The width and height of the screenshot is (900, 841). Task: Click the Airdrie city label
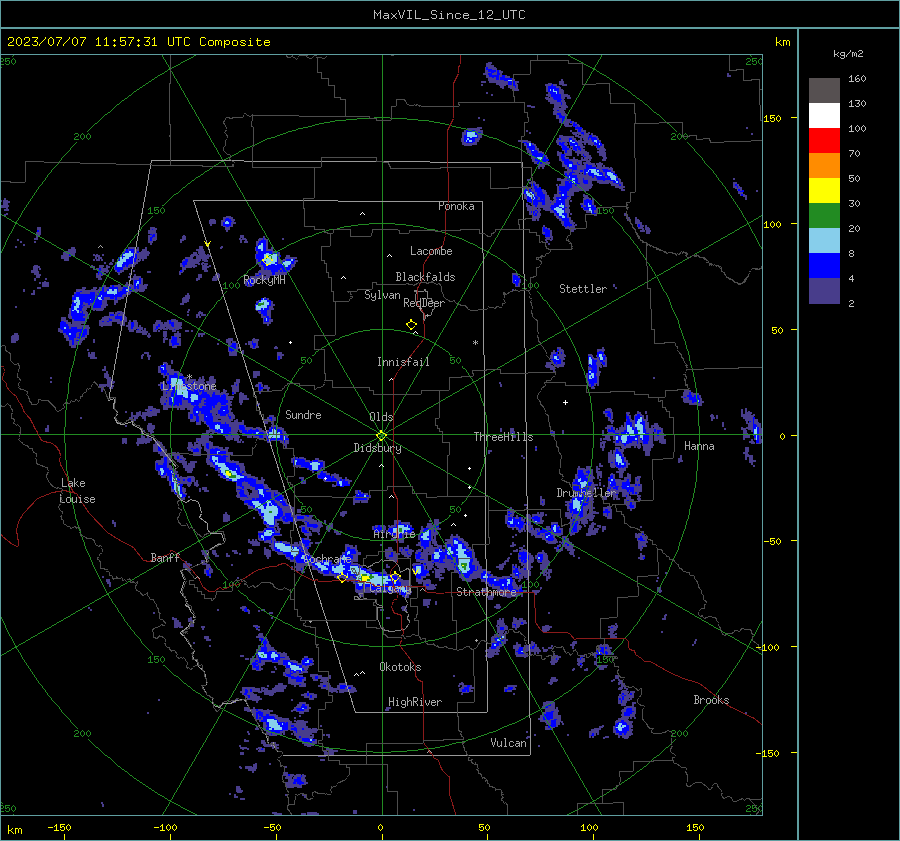click(394, 534)
